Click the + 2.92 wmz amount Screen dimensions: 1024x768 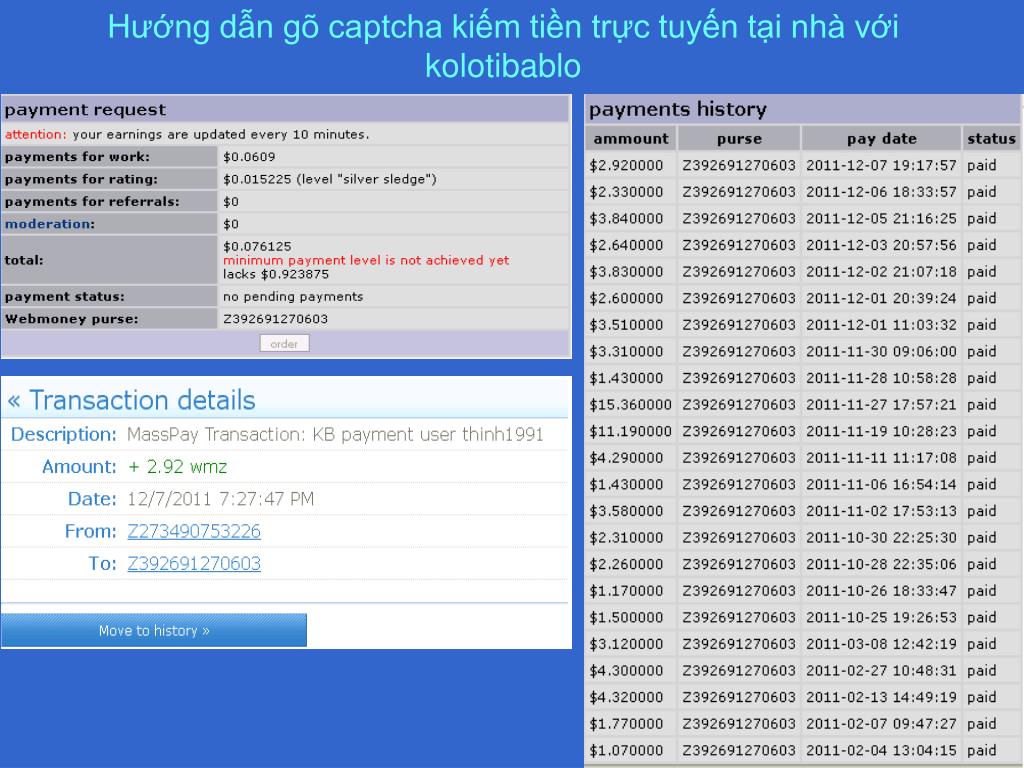[178, 466]
